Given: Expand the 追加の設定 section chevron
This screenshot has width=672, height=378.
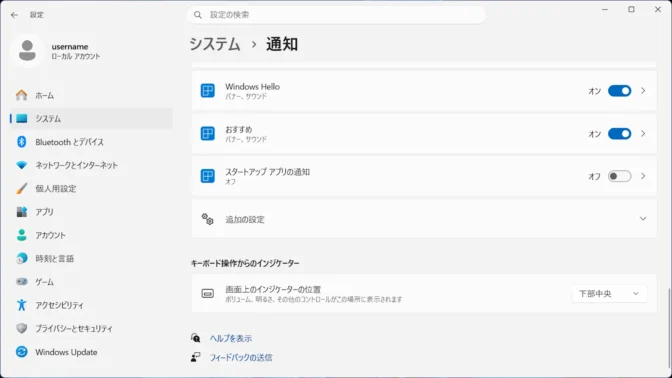Looking at the screenshot, I should tap(643, 219).
